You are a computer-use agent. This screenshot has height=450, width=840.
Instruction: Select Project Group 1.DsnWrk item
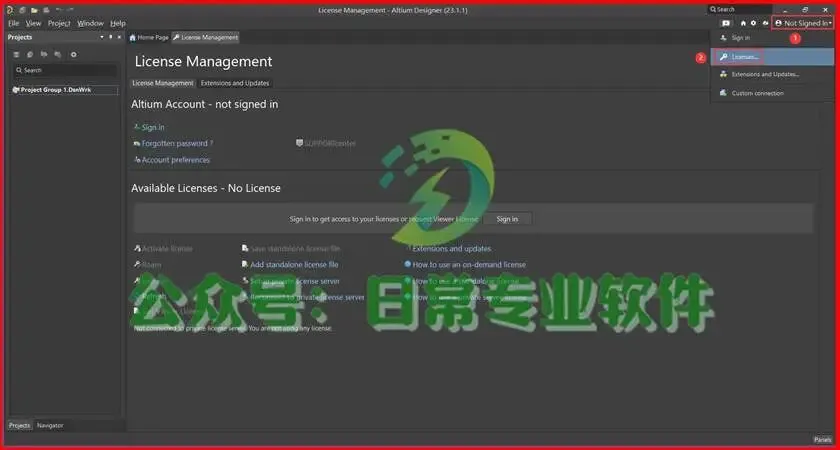tap(65, 90)
